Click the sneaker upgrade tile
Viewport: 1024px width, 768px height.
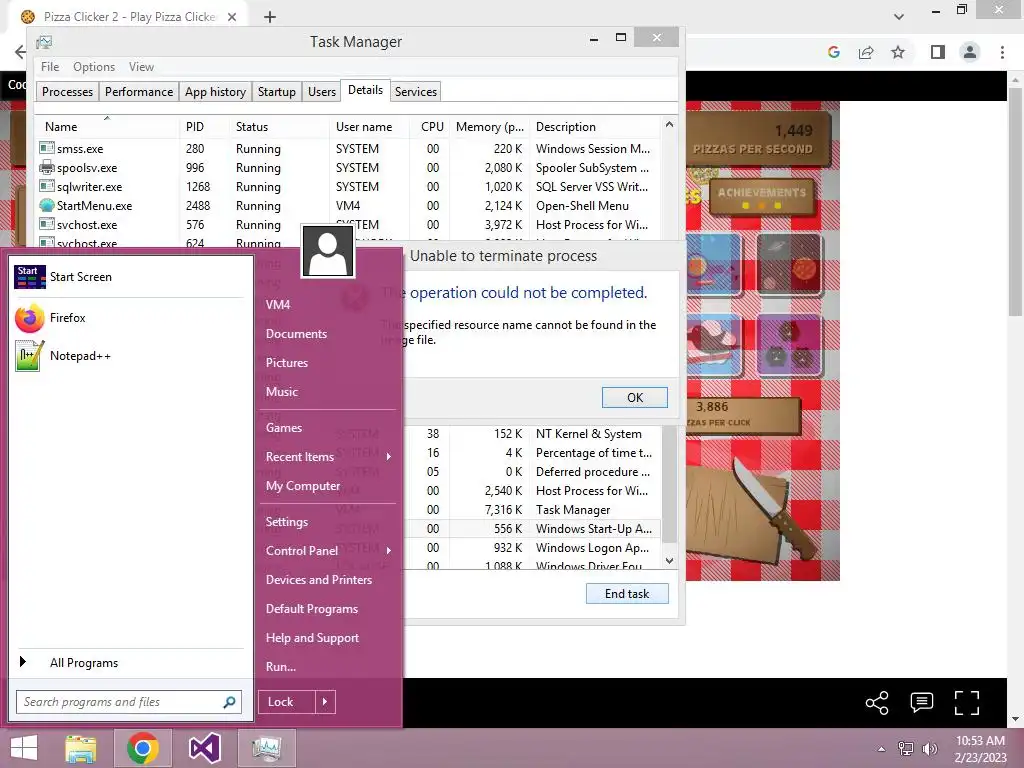713,344
